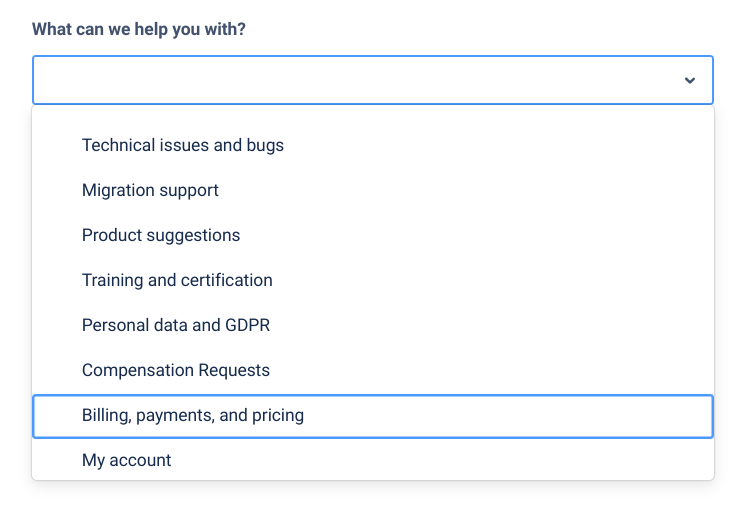This screenshot has height=522, width=752.
Task: Choose "Personal data and GDPR" option
Action: 176,325
